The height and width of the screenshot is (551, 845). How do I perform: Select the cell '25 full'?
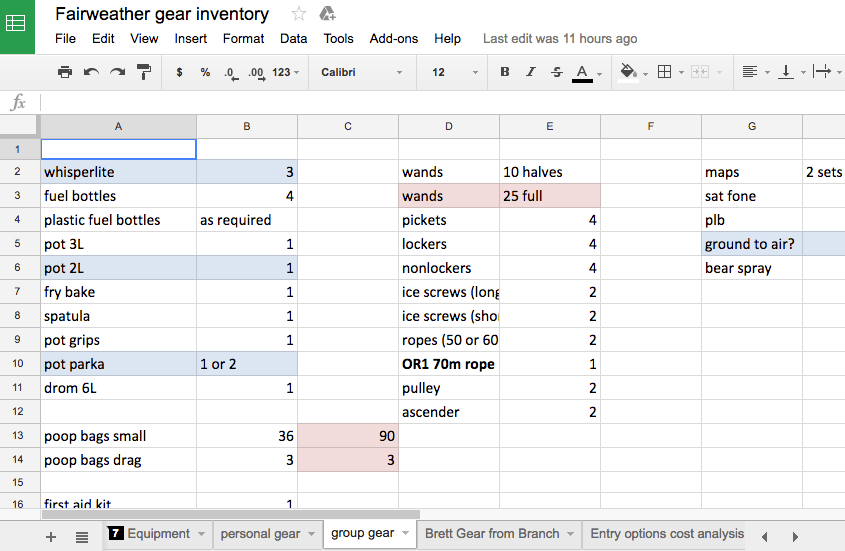click(x=550, y=196)
